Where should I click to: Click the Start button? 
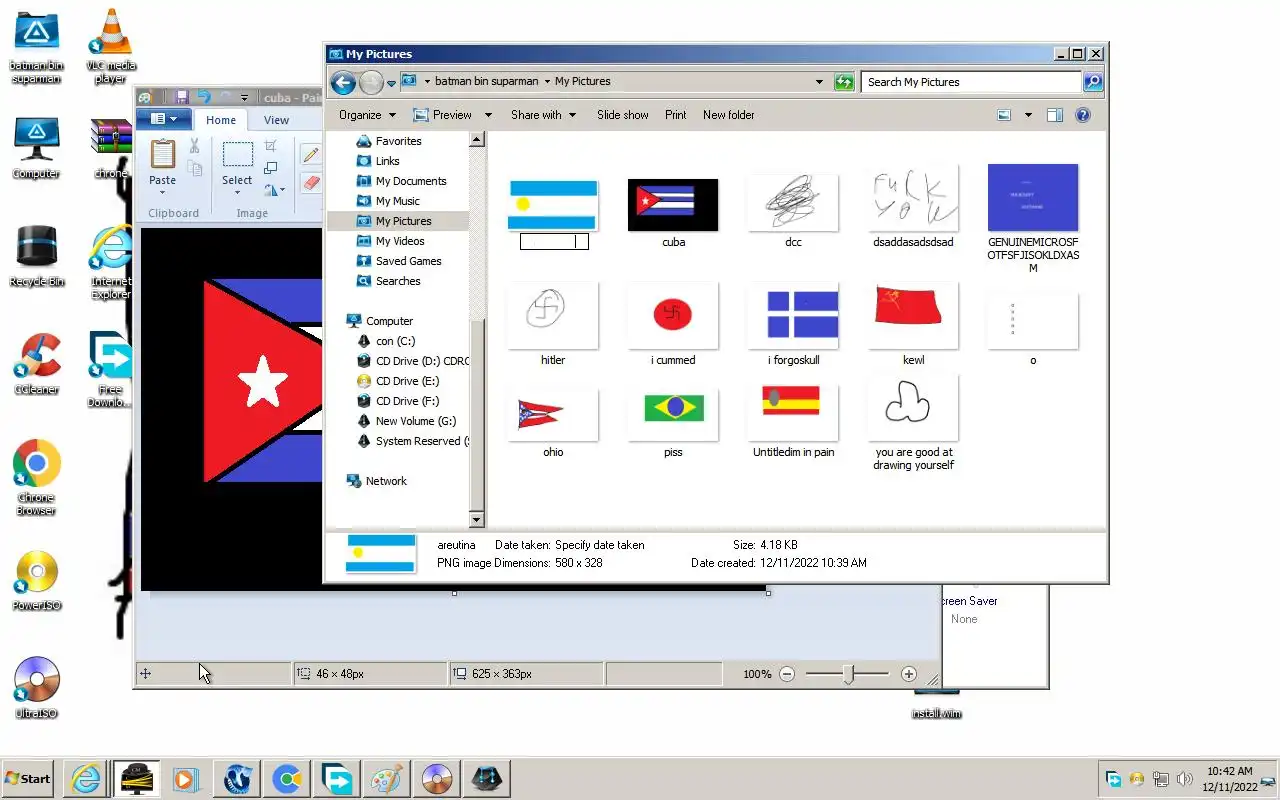[28, 778]
